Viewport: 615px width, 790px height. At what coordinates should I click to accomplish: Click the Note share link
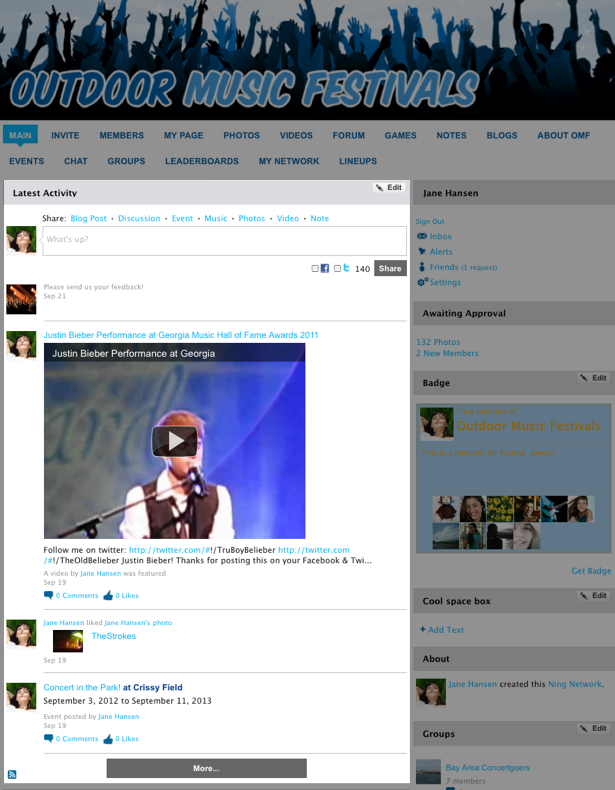(319, 218)
